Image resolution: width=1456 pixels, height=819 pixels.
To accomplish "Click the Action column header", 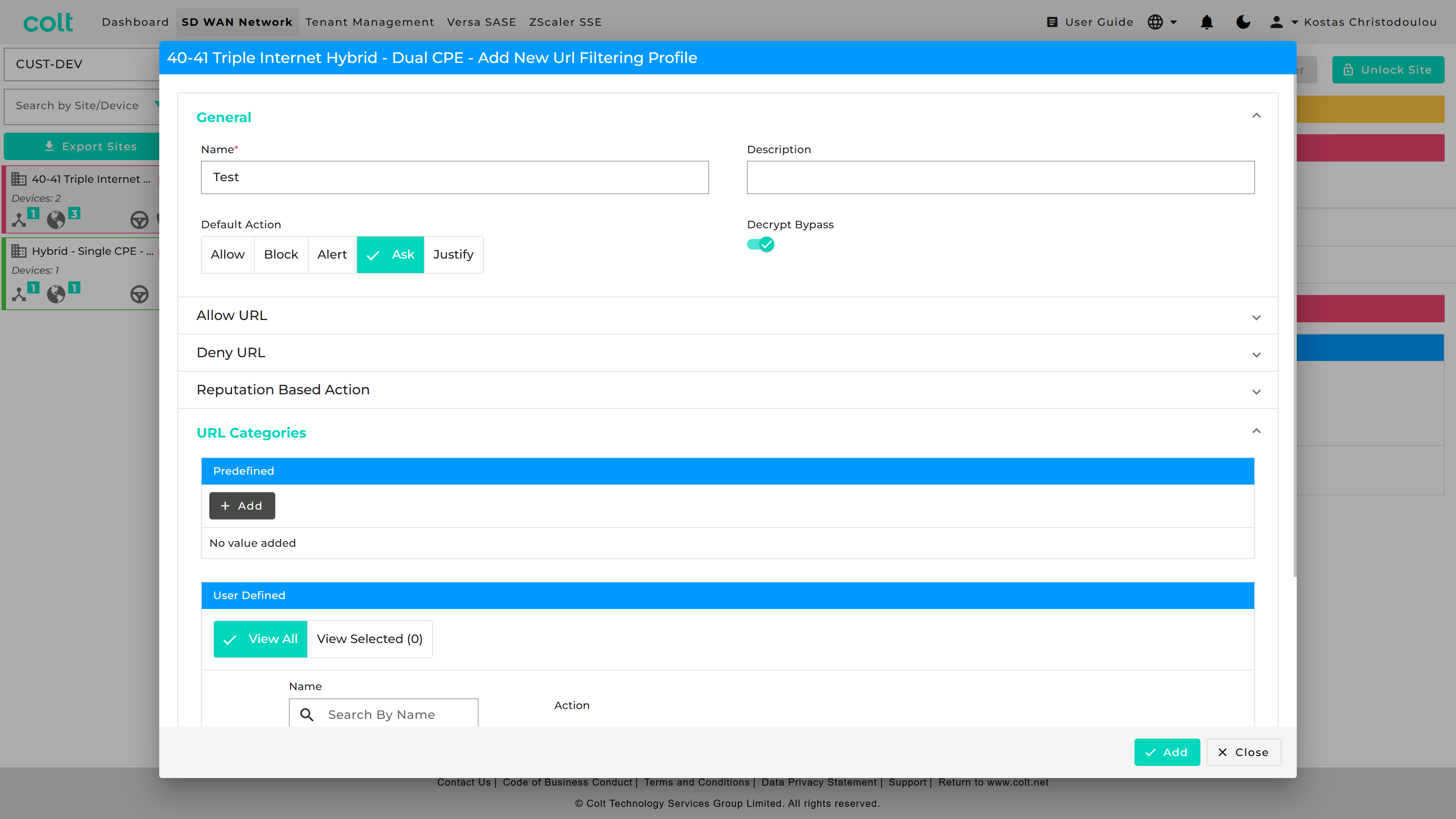I will 571,705.
